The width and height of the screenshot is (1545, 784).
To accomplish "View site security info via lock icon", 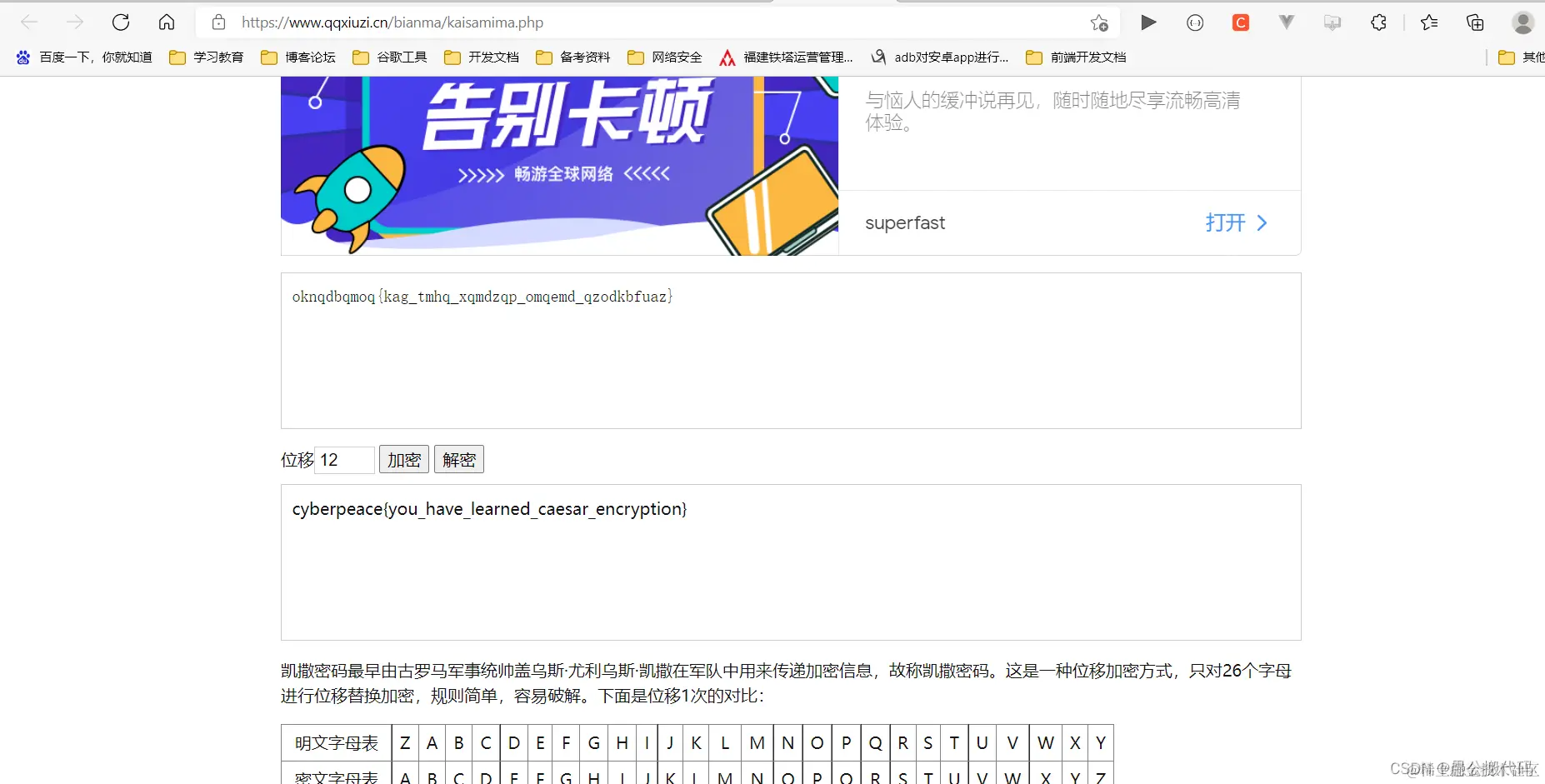I will tap(218, 22).
